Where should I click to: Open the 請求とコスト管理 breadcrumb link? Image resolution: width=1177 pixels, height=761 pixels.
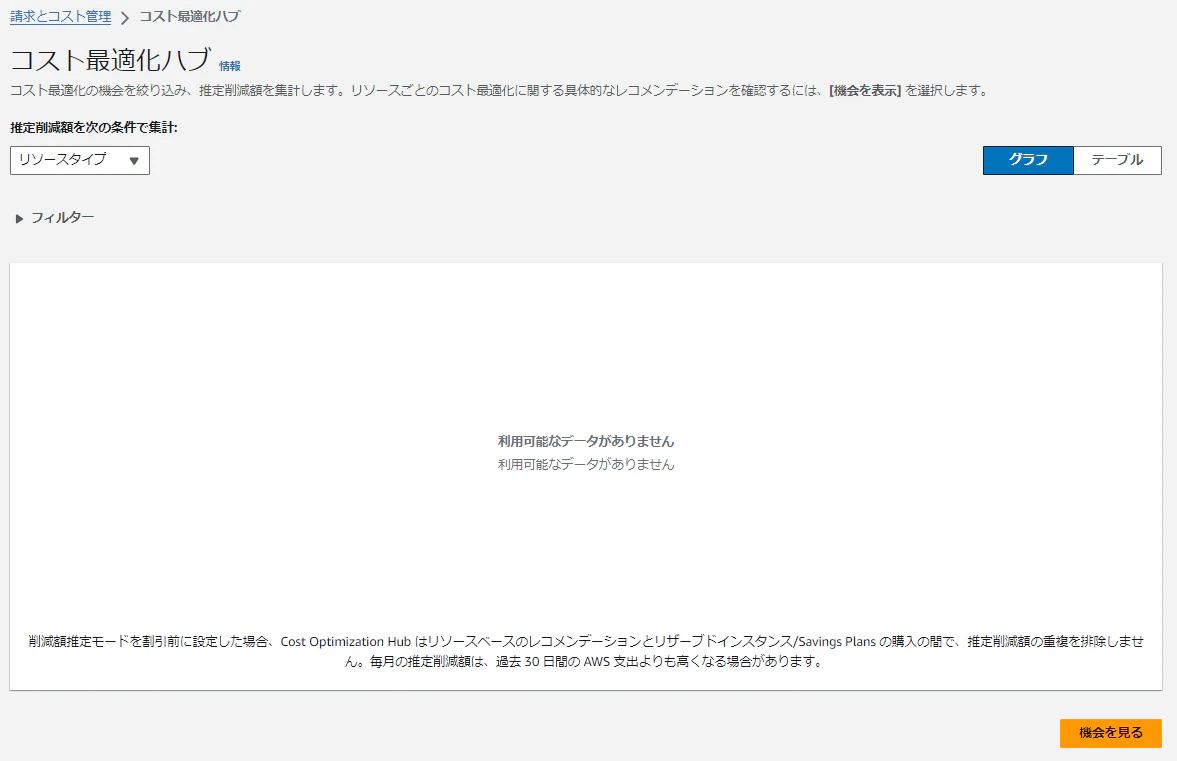(x=58, y=17)
